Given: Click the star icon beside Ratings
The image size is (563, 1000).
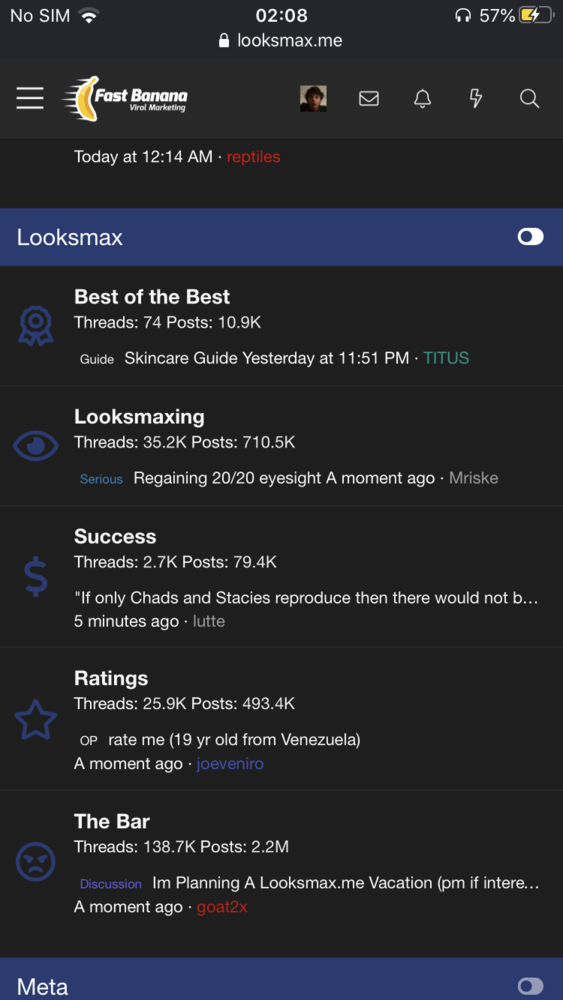Looking at the screenshot, I should pyautogui.click(x=36, y=719).
